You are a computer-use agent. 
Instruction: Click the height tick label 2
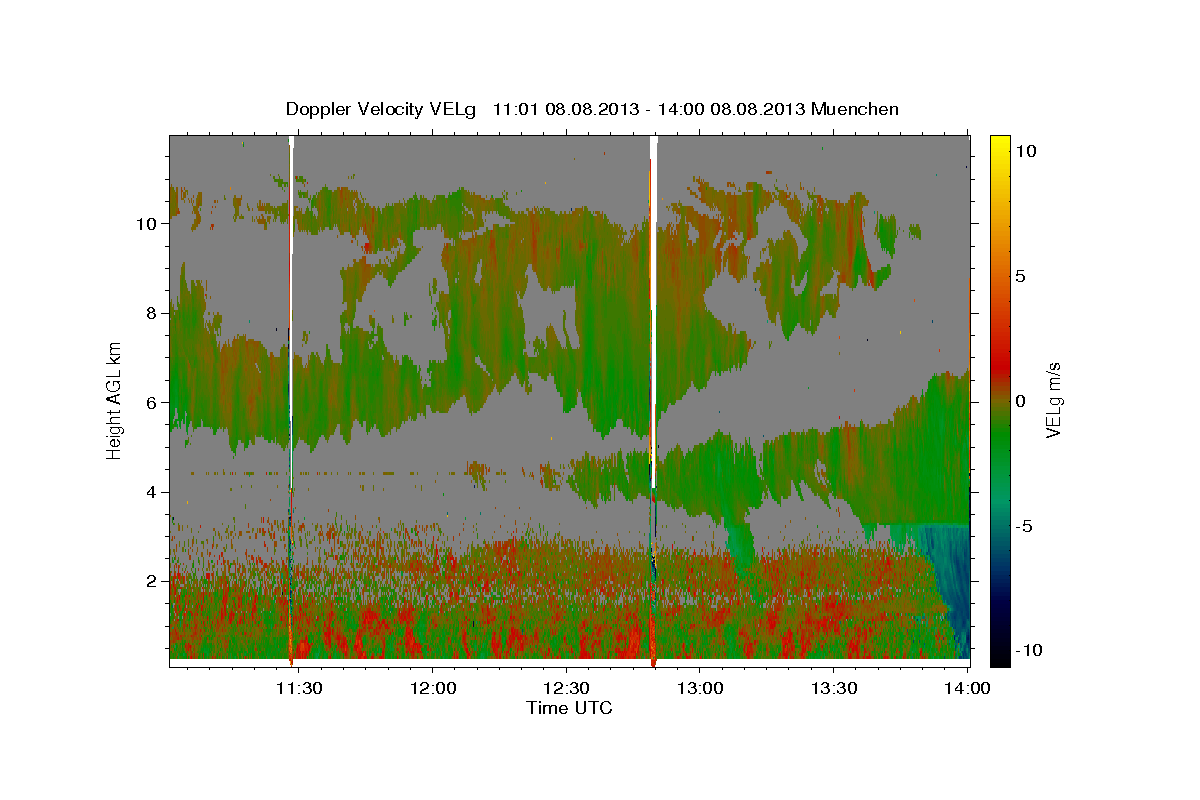(x=151, y=581)
